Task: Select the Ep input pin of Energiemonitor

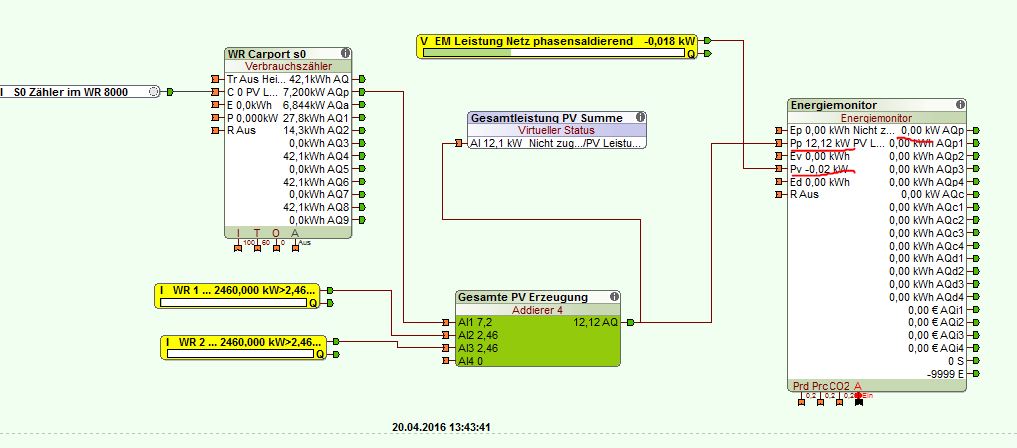Action: 778,130
